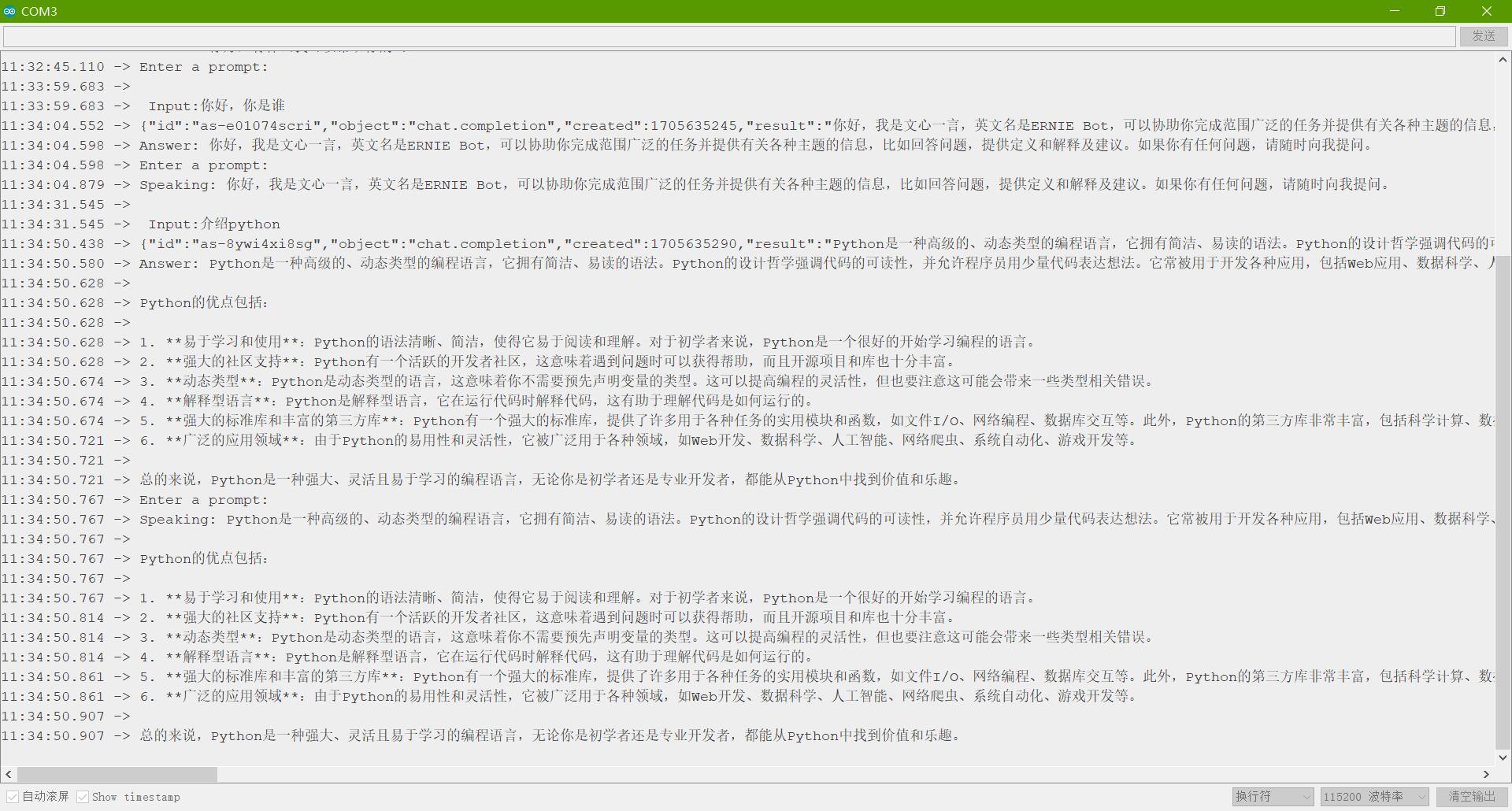Click the 11:34:50.814 '3. **动态类型**' line
1512x811 pixels.
[x=580, y=638]
